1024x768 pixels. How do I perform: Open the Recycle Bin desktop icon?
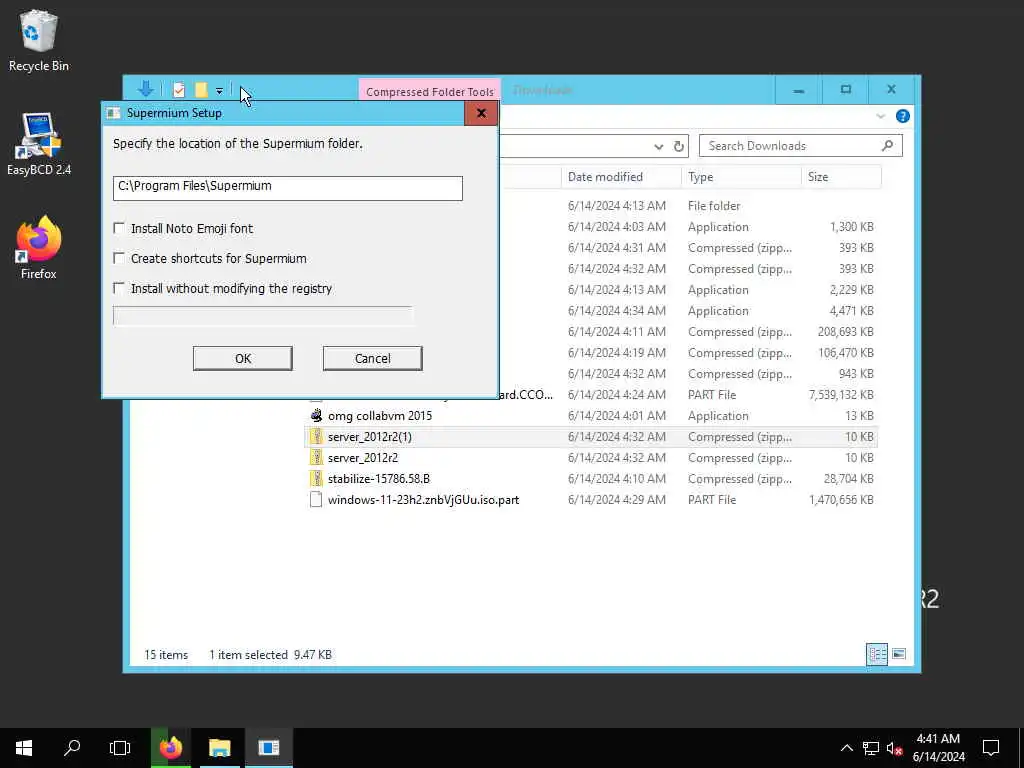tap(39, 40)
